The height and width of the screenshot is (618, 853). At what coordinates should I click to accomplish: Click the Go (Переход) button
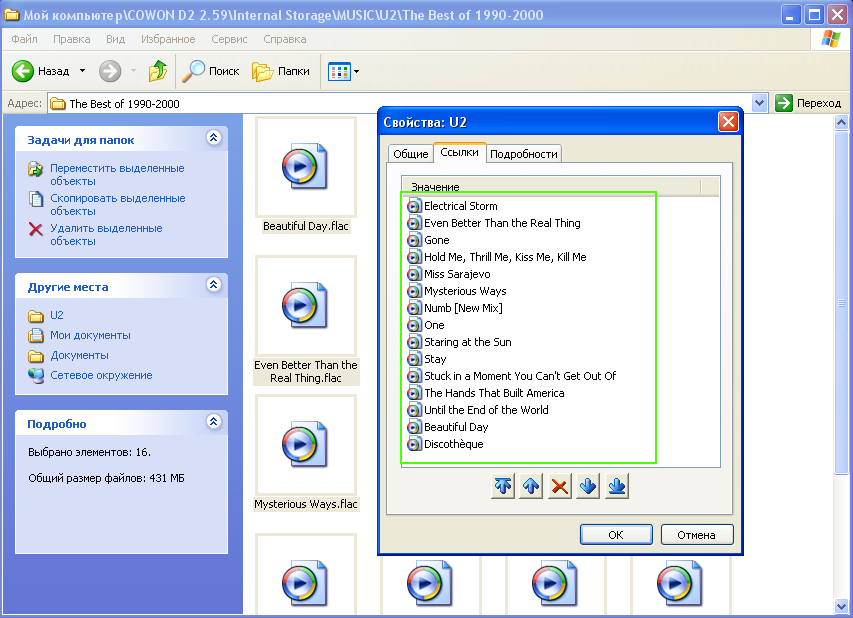pyautogui.click(x=808, y=103)
